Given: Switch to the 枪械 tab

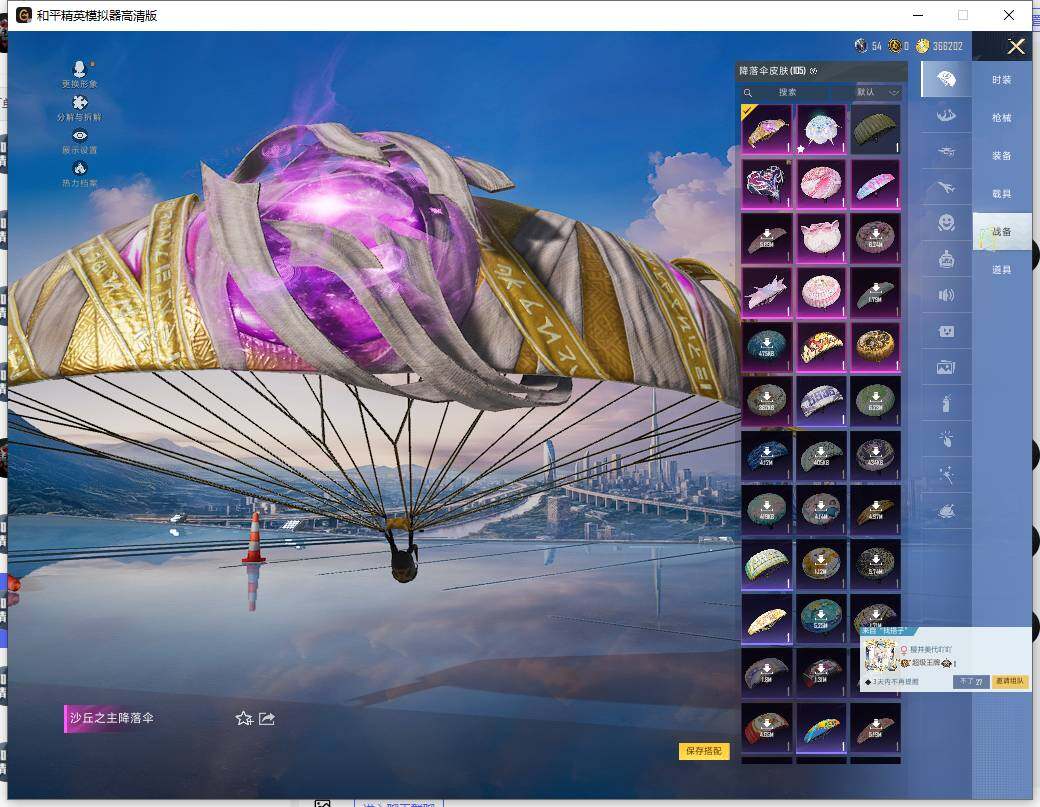Looking at the screenshot, I should [x=1001, y=118].
